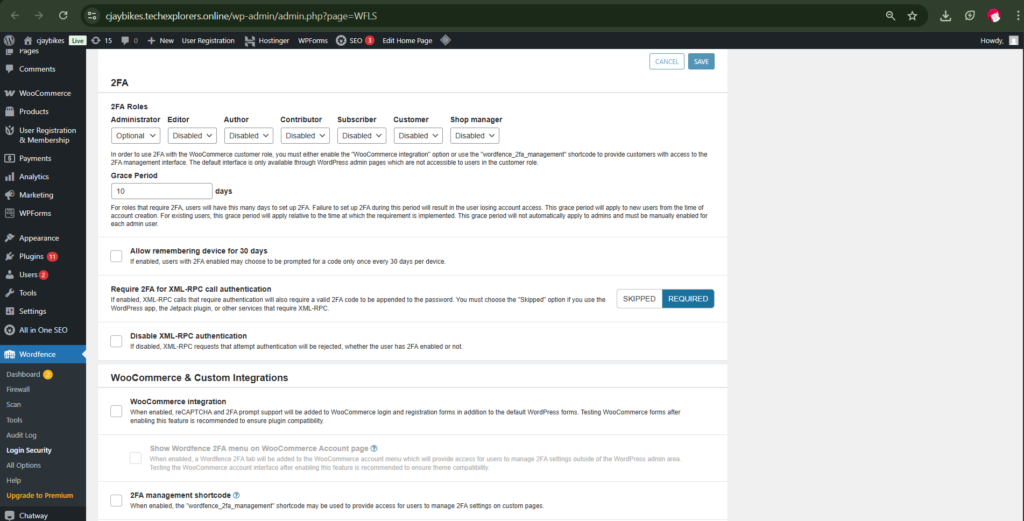The image size is (1024, 521).
Task: Click Upgrade to Premium link
Action: [39, 495]
